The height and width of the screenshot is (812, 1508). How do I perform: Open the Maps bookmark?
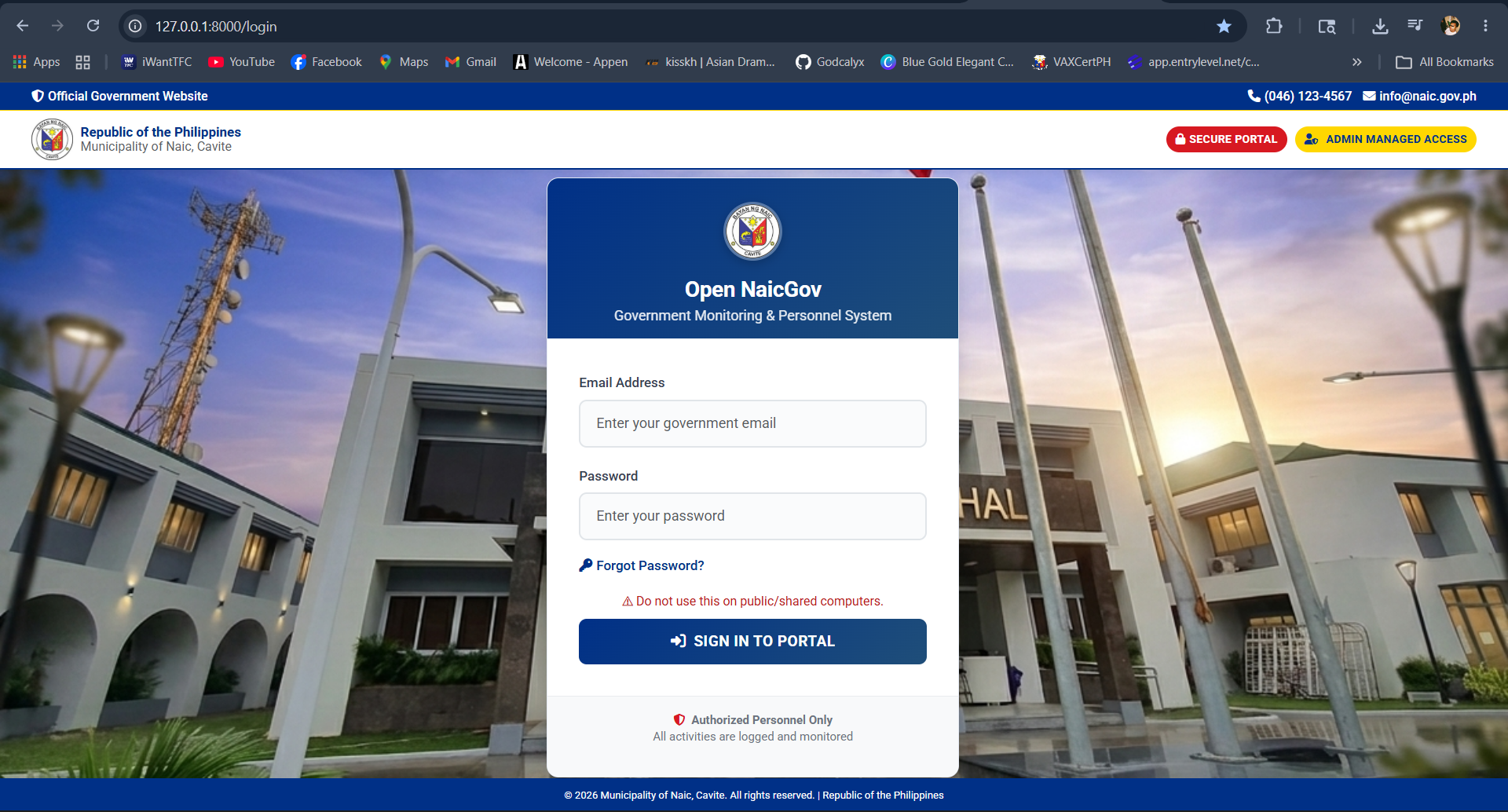[404, 62]
